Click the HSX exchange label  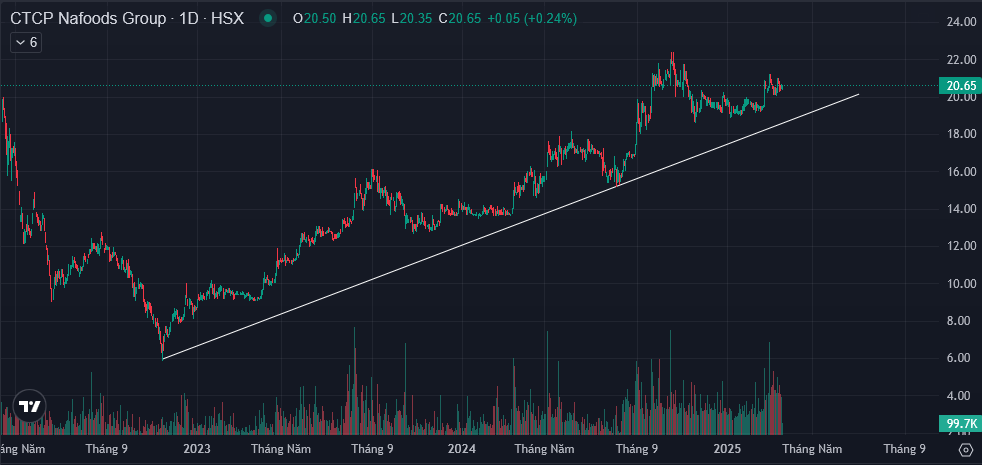(229, 19)
